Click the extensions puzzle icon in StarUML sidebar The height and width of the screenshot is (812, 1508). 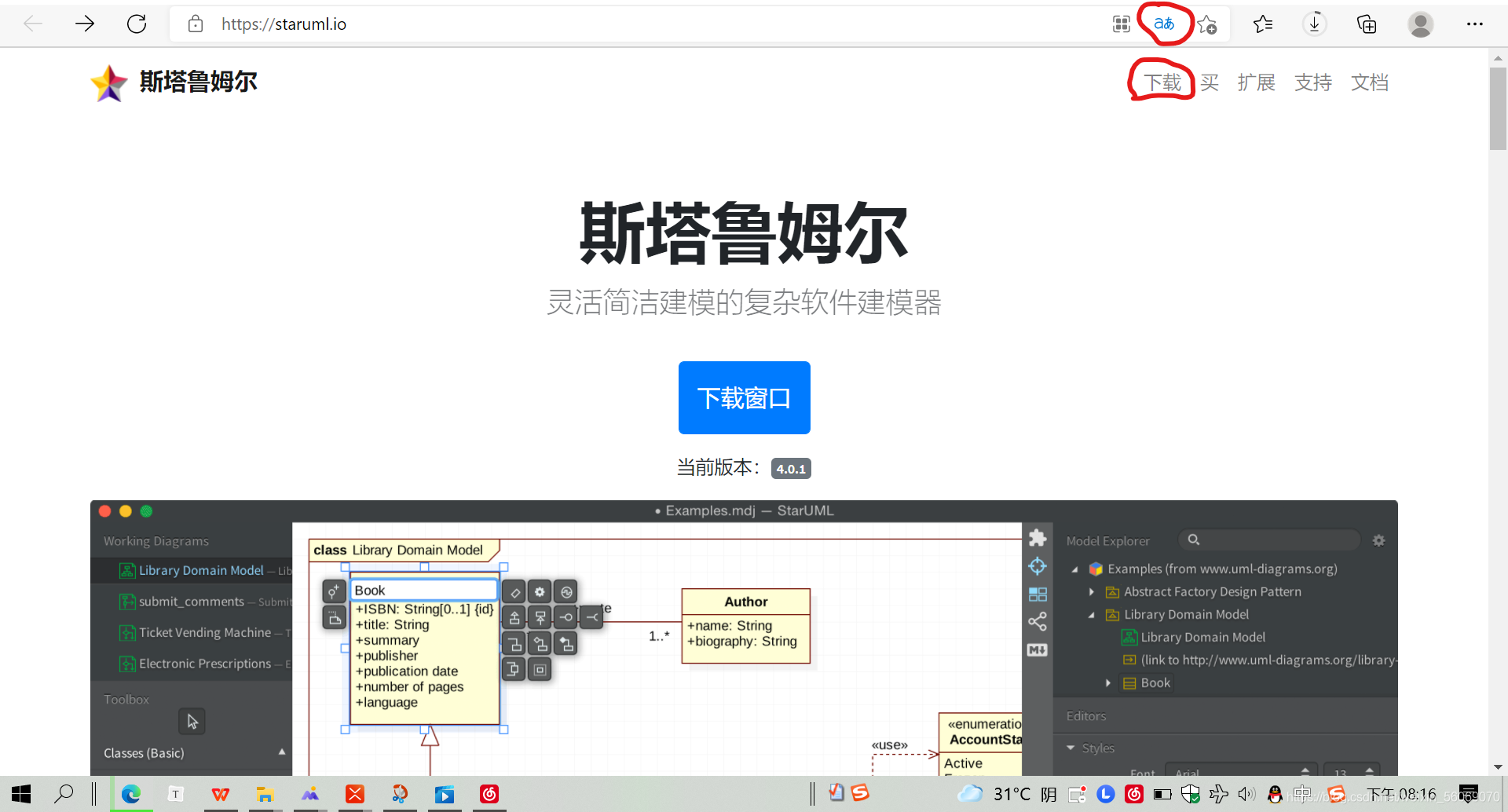coord(1038,538)
